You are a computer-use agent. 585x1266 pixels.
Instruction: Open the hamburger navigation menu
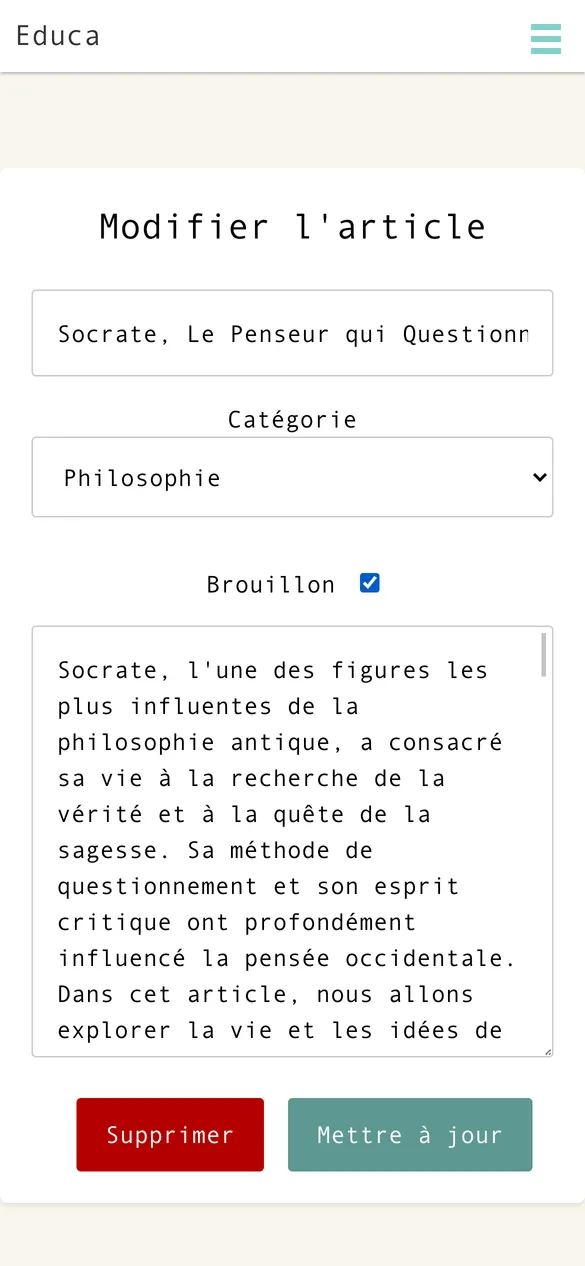546,39
